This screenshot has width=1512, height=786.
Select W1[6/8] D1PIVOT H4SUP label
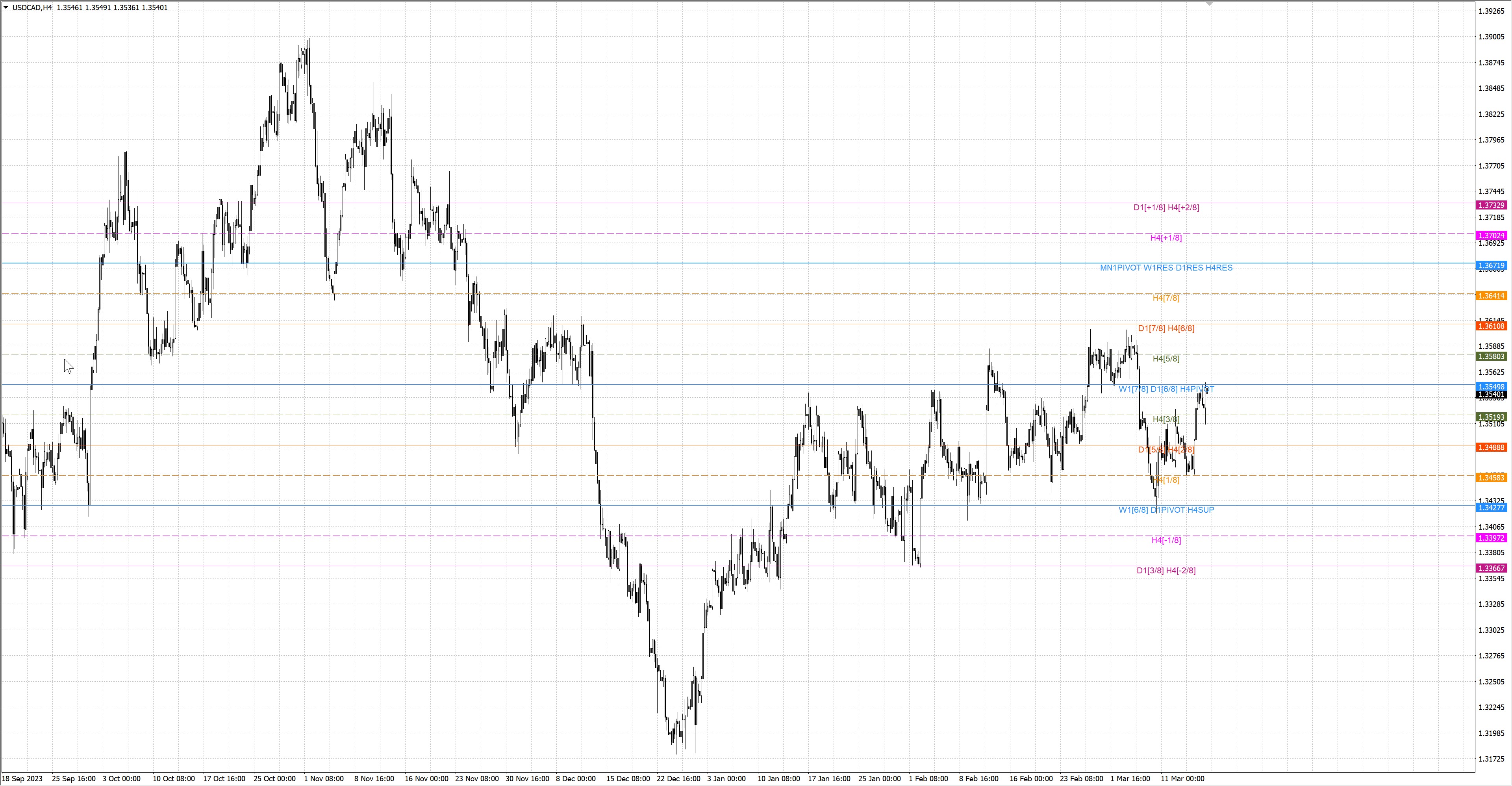1165,510
